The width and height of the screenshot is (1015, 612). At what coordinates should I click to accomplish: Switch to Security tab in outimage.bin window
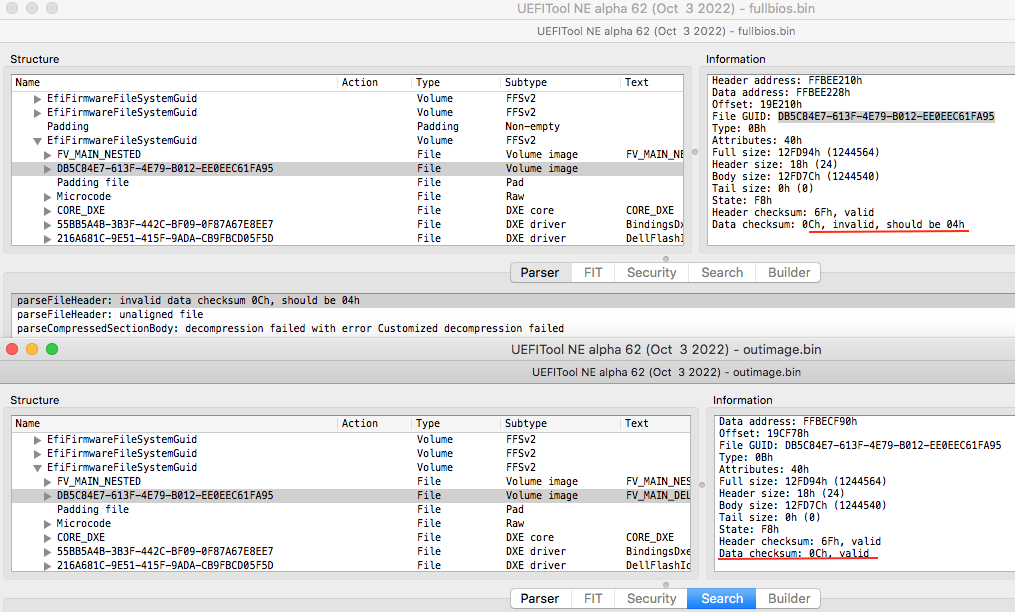651,598
